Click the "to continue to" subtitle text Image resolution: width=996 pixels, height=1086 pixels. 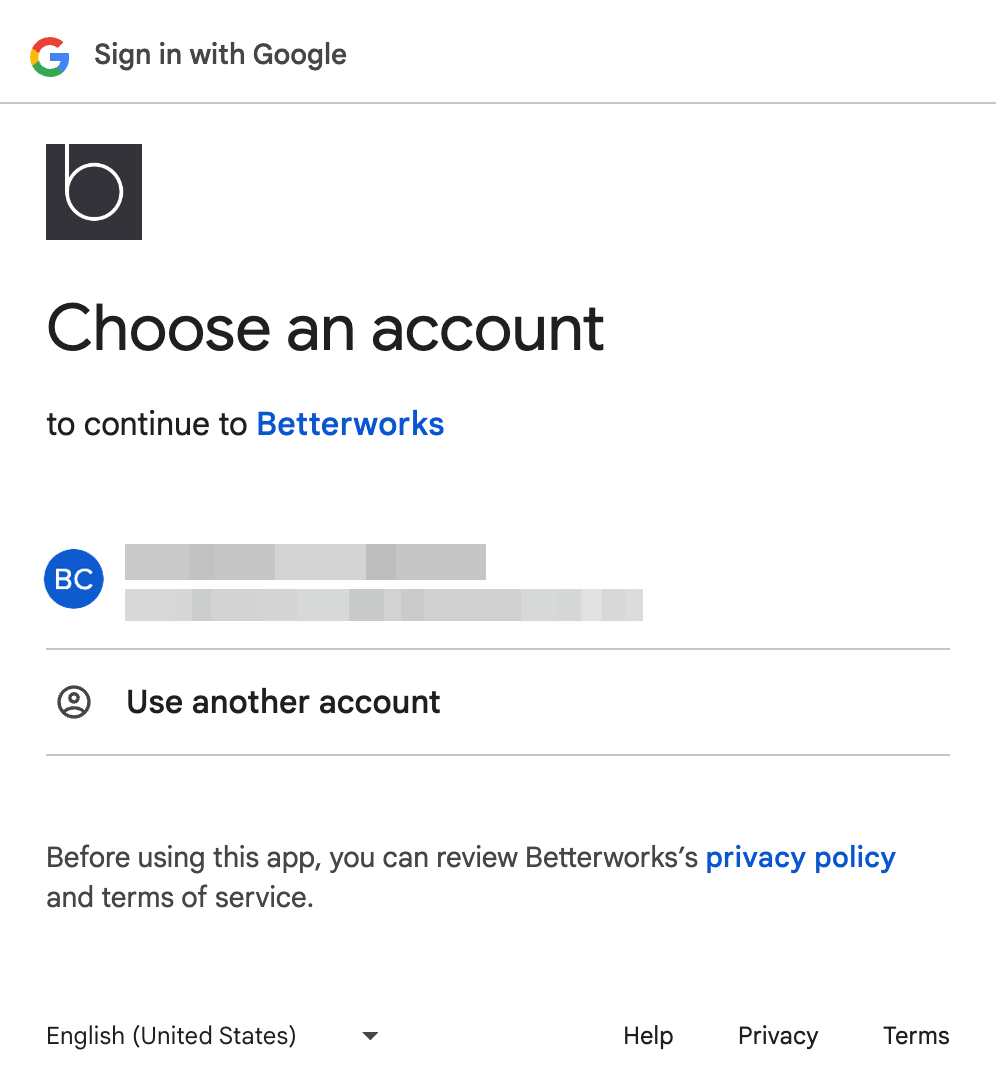point(148,424)
